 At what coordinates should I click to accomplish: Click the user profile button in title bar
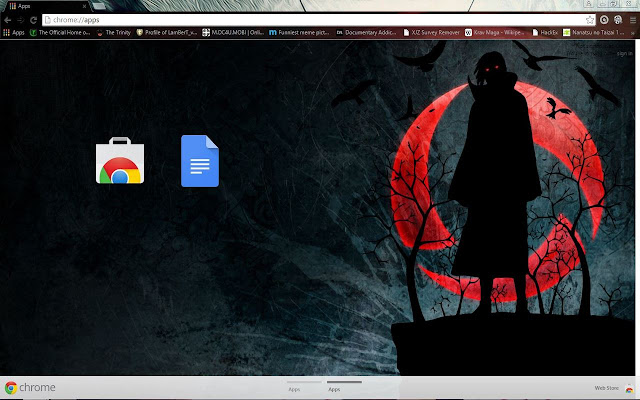589,4
